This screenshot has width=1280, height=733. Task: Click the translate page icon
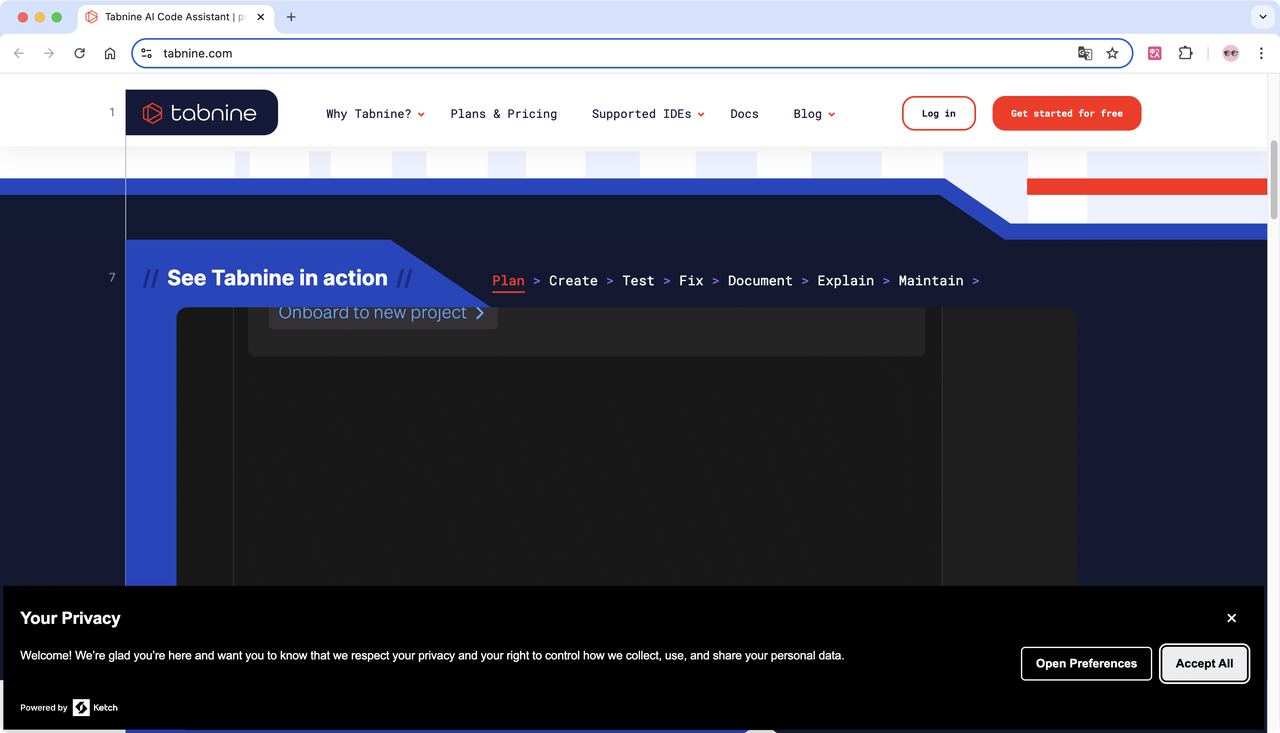1085,53
